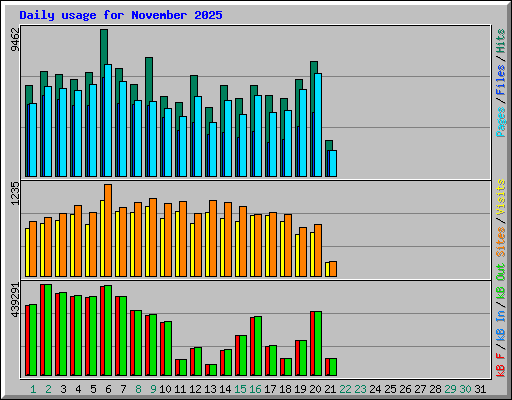Click the green kB Out bar for day 10
The height and width of the screenshot is (400, 512).
pos(168,349)
